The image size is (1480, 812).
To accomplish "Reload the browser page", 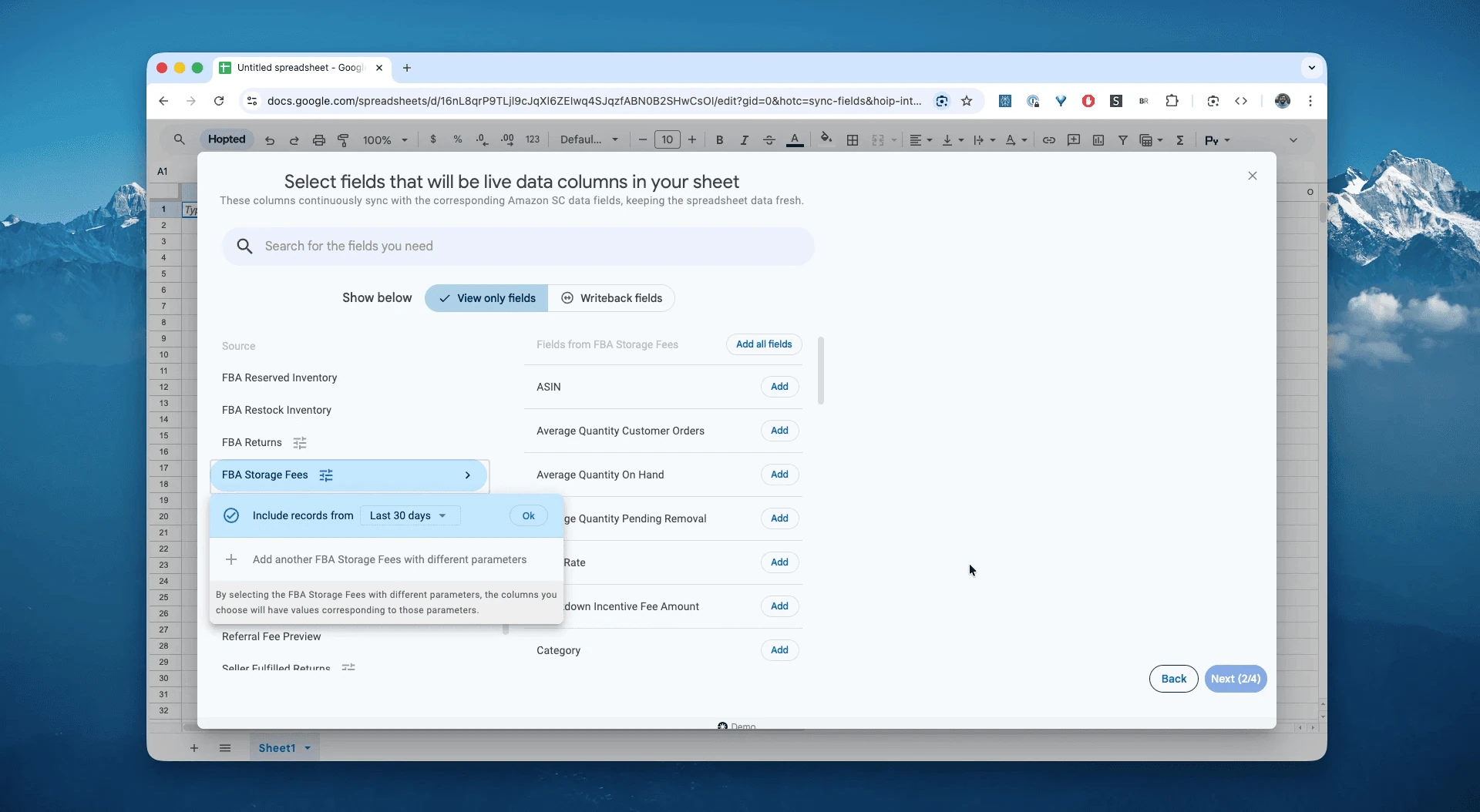I will click(219, 101).
